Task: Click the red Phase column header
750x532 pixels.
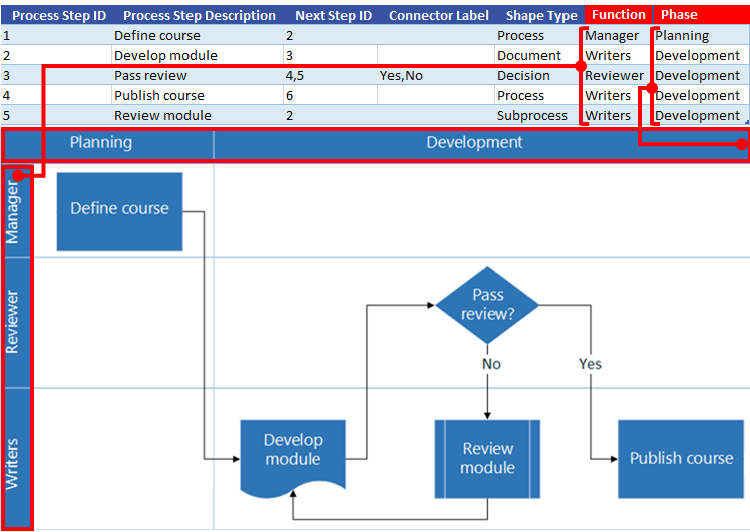Action: (680, 15)
